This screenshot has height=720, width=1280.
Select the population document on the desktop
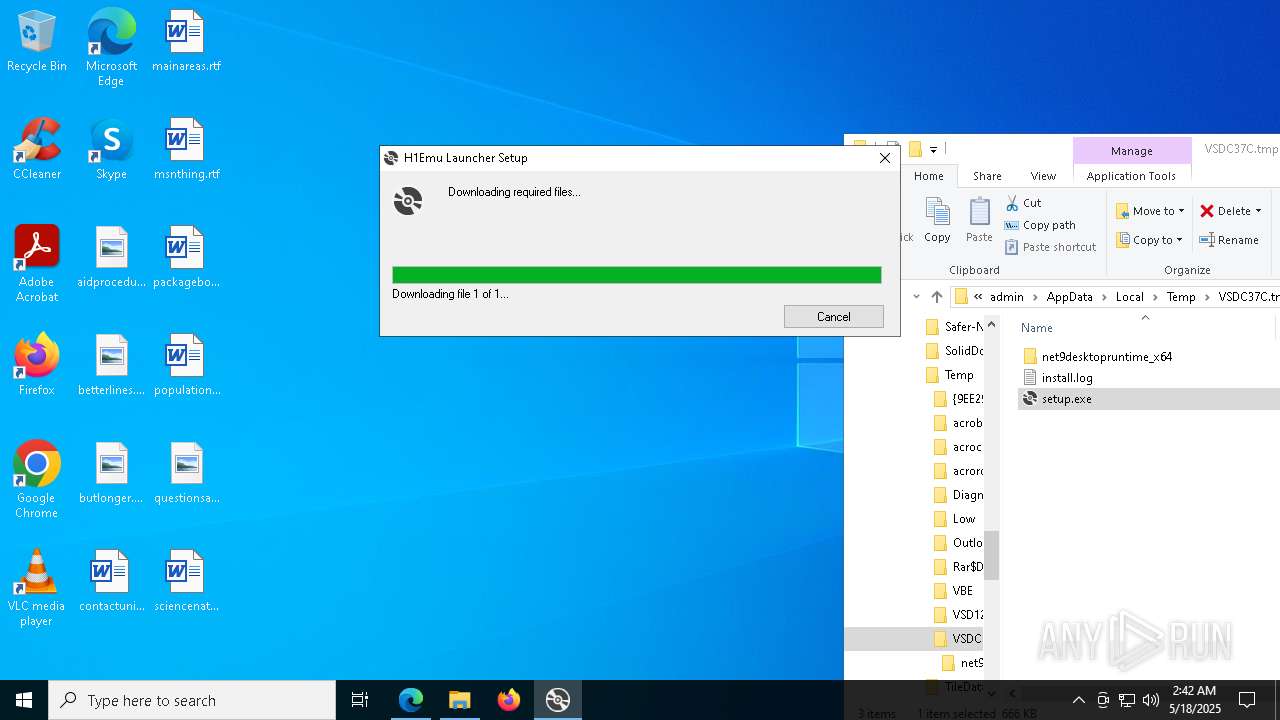pos(186,366)
